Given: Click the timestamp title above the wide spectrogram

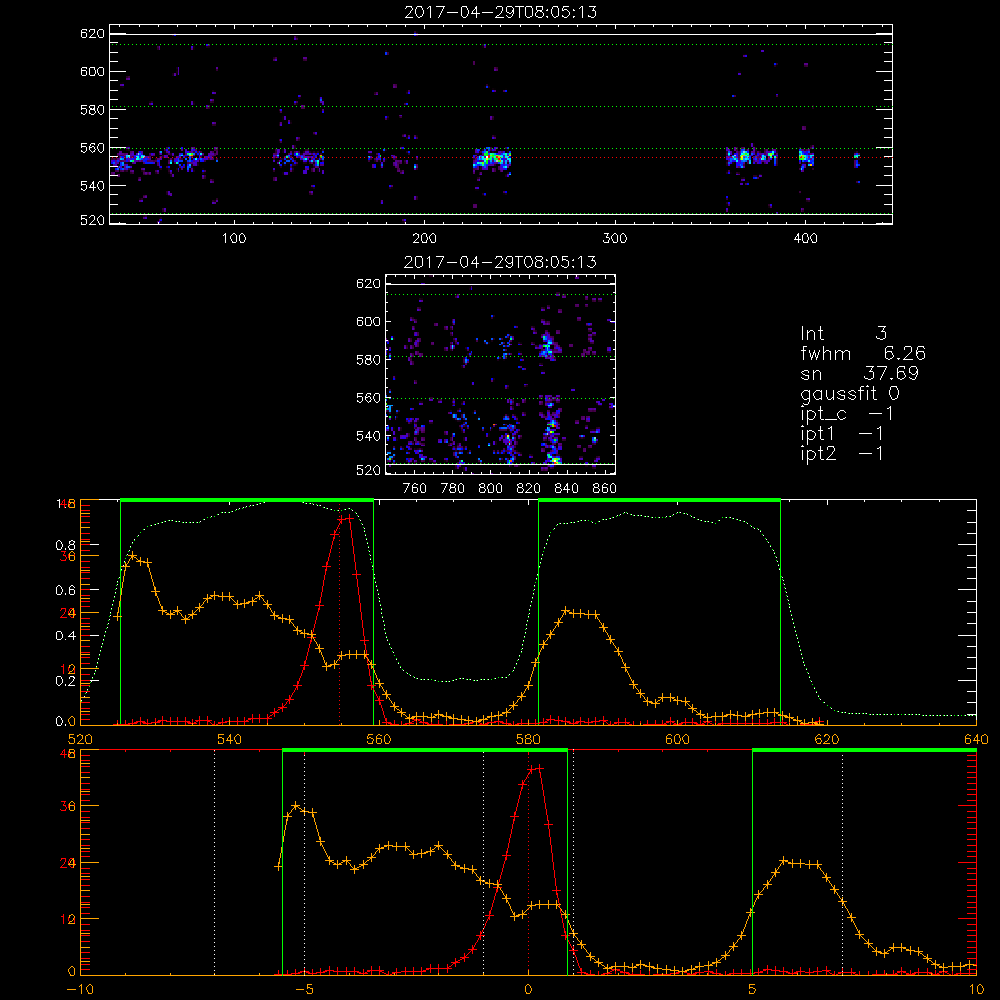Looking at the screenshot, I should click(501, 12).
